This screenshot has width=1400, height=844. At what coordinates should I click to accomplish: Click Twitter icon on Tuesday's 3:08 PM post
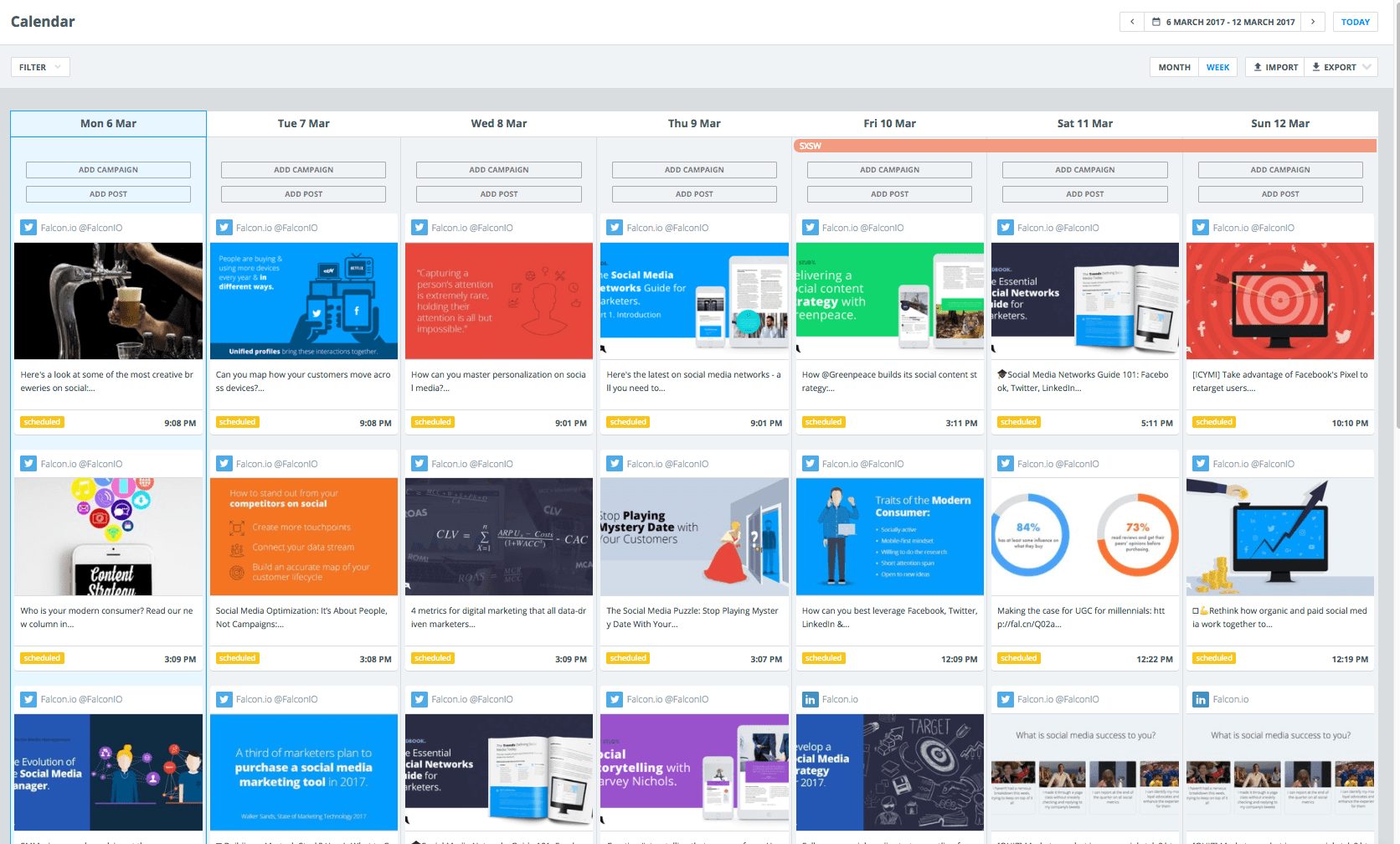click(x=224, y=464)
